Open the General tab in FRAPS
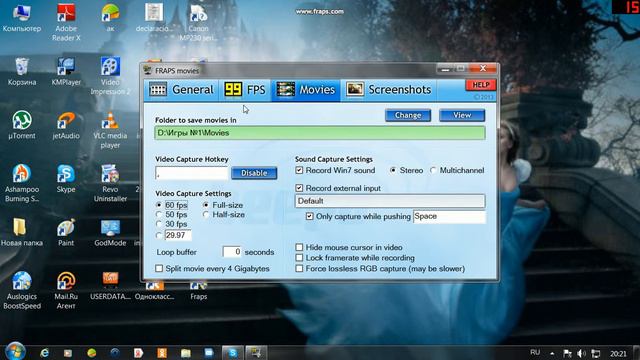This screenshot has width=640, height=360. click(x=181, y=90)
